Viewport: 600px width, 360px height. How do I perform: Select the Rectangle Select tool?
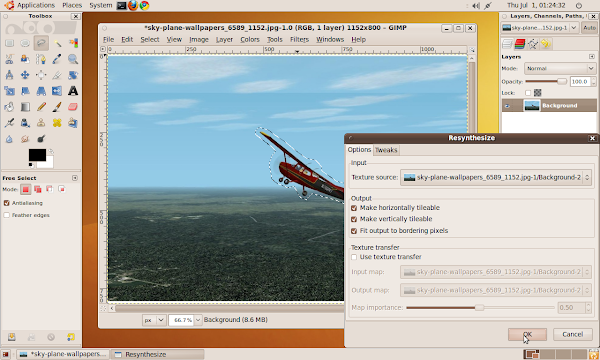(9, 43)
